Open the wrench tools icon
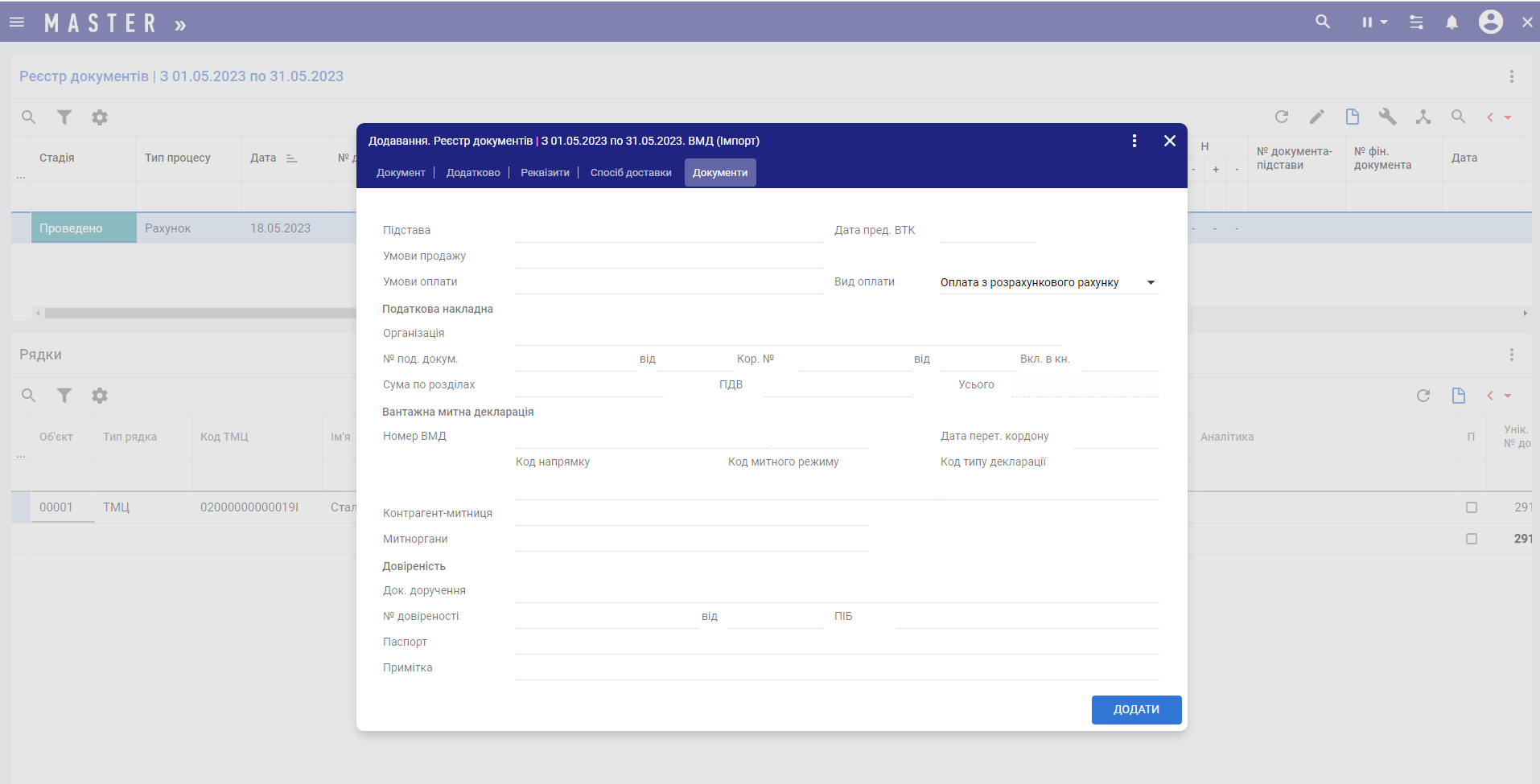 tap(1387, 117)
